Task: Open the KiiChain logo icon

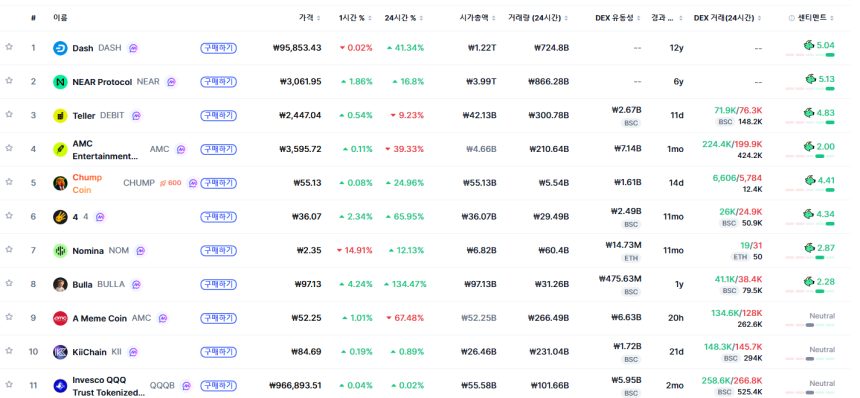Action: [60, 352]
